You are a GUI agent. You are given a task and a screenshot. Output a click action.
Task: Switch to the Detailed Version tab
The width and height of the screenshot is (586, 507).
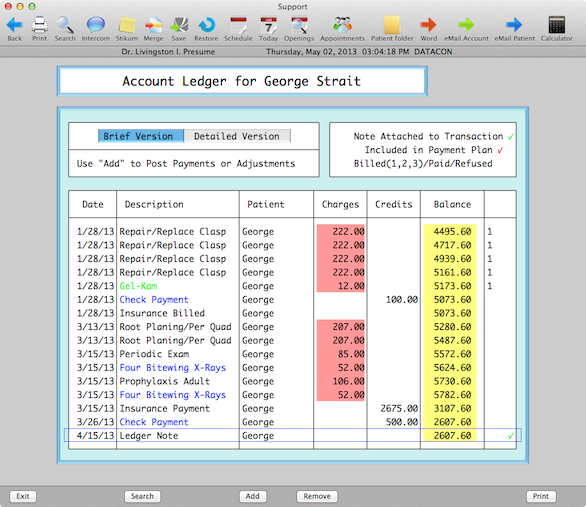coord(237,136)
